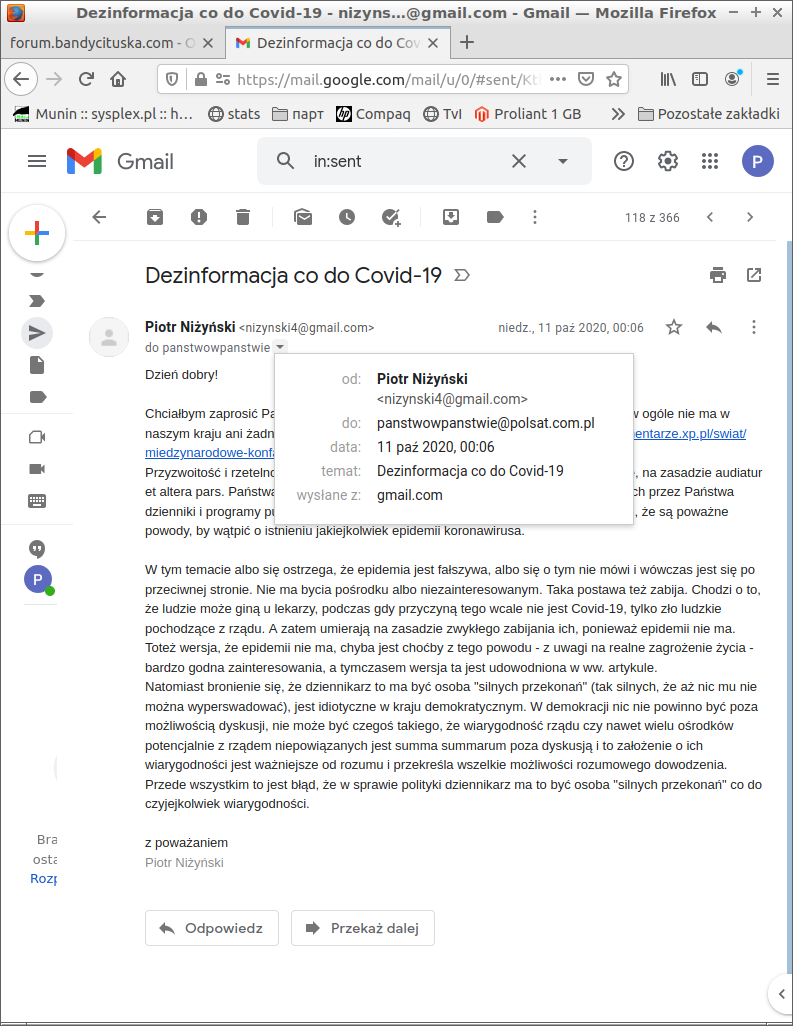Image resolution: width=793 pixels, height=1026 pixels.
Task: Mark the email as unread
Action: tap(303, 217)
